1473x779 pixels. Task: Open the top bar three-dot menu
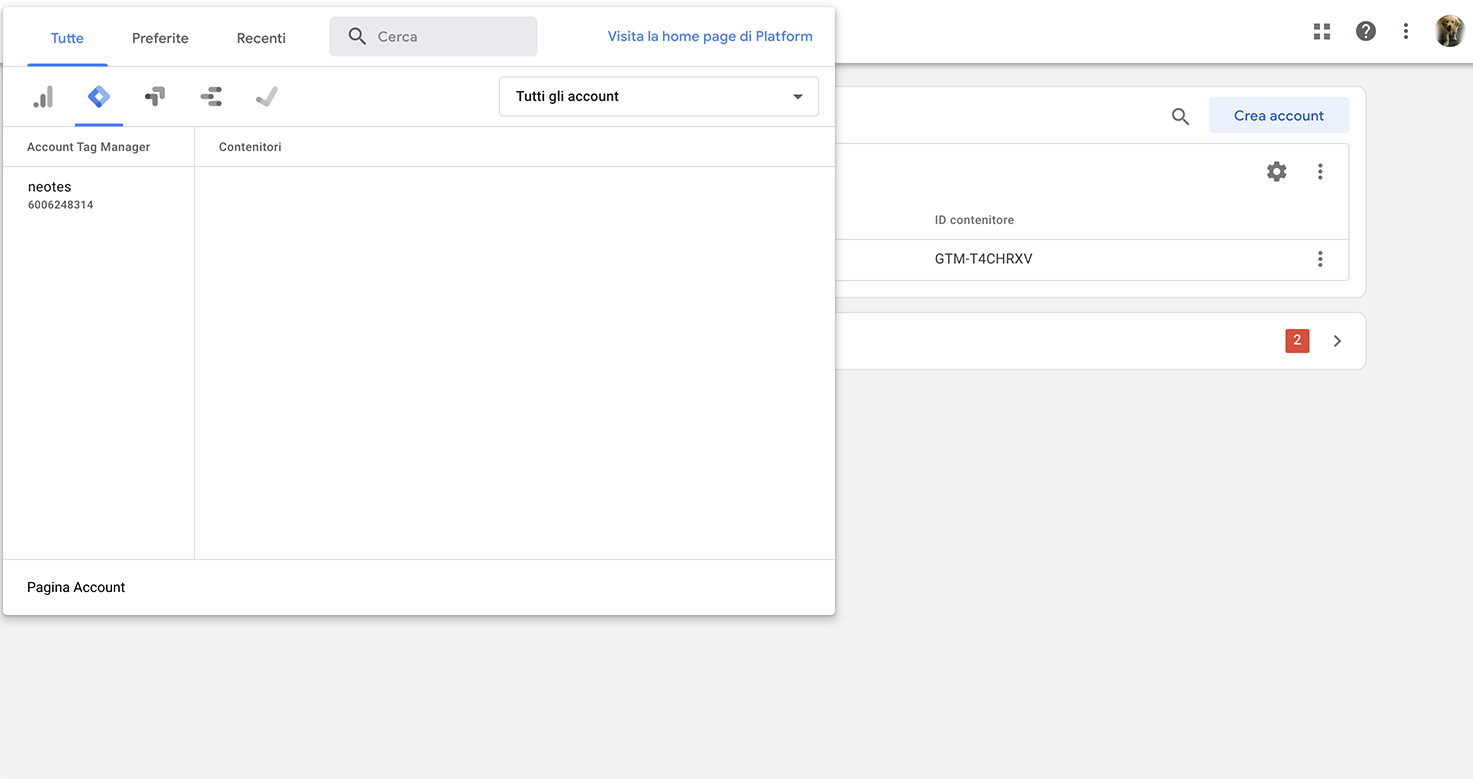(1406, 31)
